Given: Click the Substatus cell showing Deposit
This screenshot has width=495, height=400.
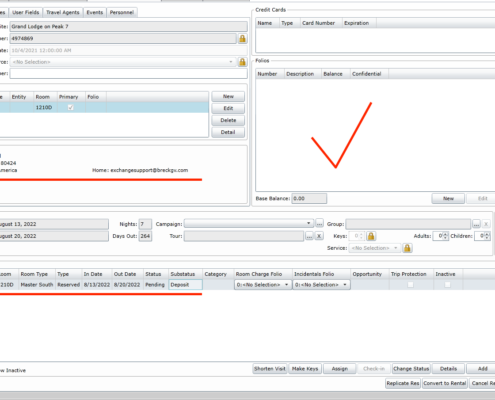Looking at the screenshot, I should [x=185, y=285].
